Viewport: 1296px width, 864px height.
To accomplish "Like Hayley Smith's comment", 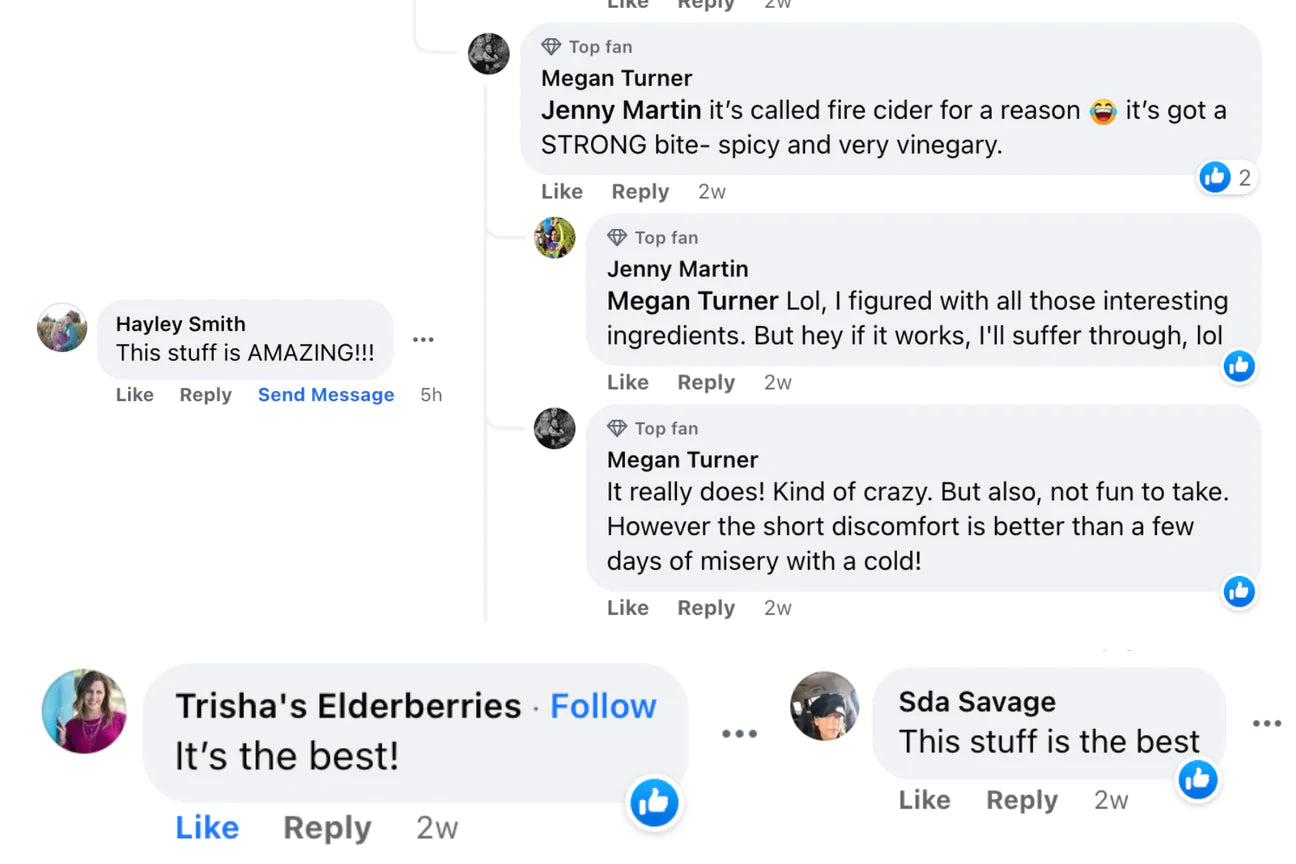I will pyautogui.click(x=134, y=394).
